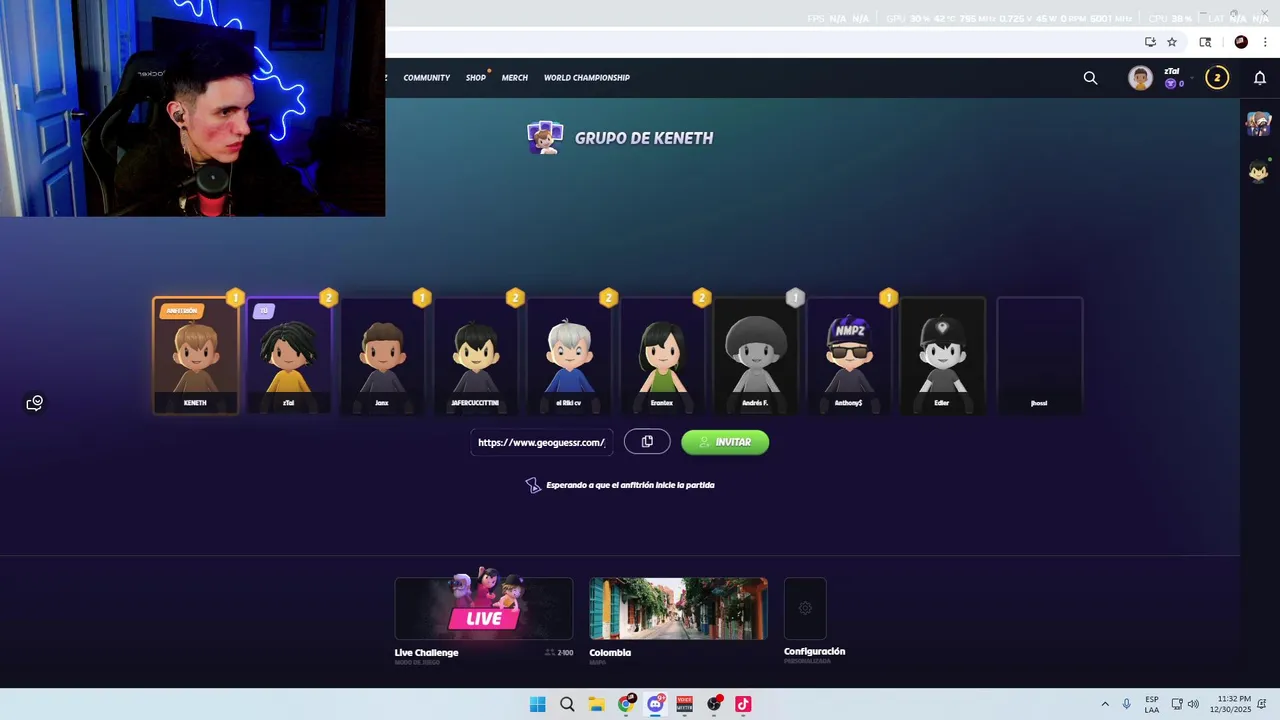
Task: Open zTal profile avatar in header
Action: pyautogui.click(x=1140, y=78)
